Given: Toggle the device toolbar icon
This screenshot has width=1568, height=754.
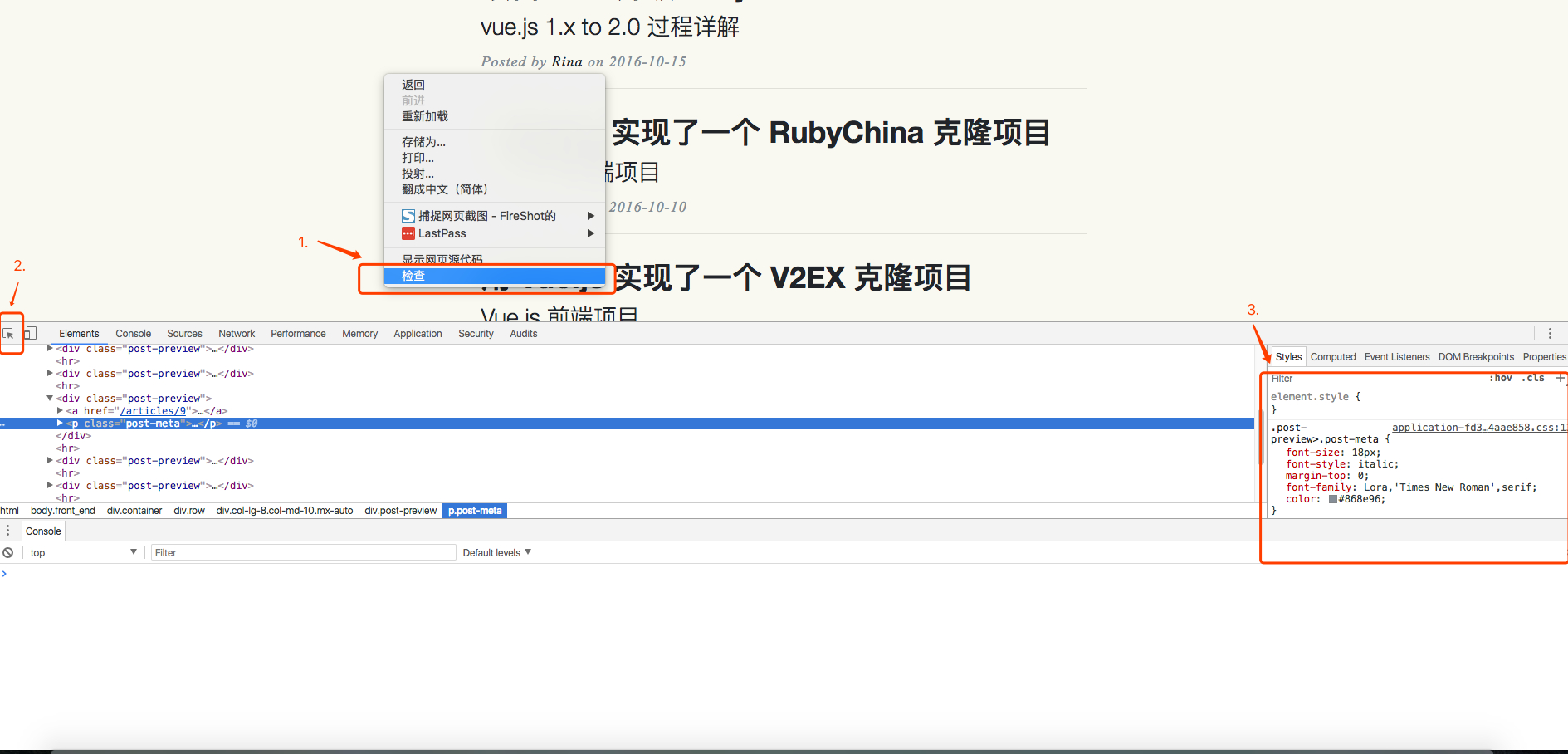Looking at the screenshot, I should tap(30, 333).
